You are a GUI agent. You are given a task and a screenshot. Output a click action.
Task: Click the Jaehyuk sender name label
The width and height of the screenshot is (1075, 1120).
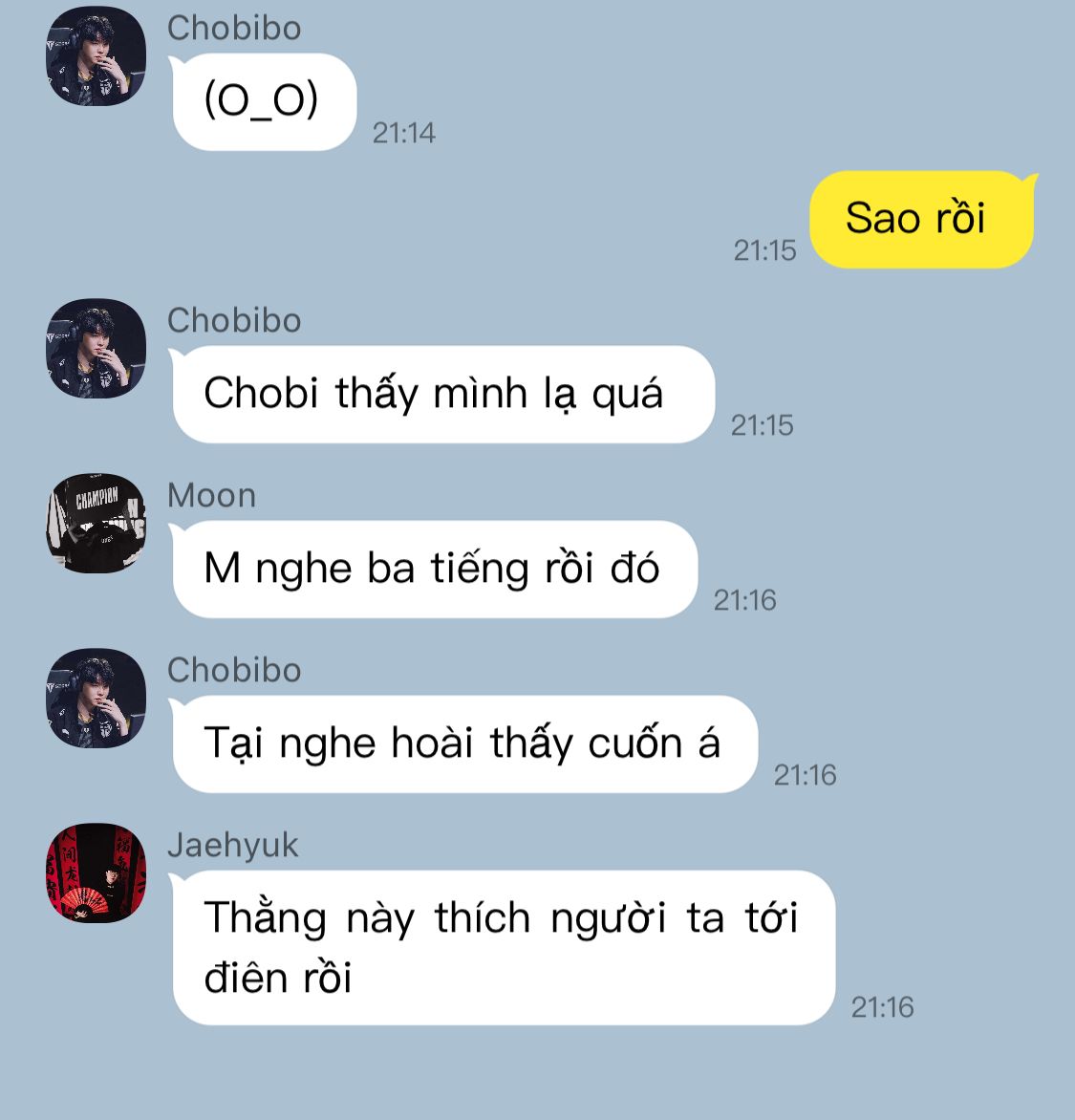[233, 846]
